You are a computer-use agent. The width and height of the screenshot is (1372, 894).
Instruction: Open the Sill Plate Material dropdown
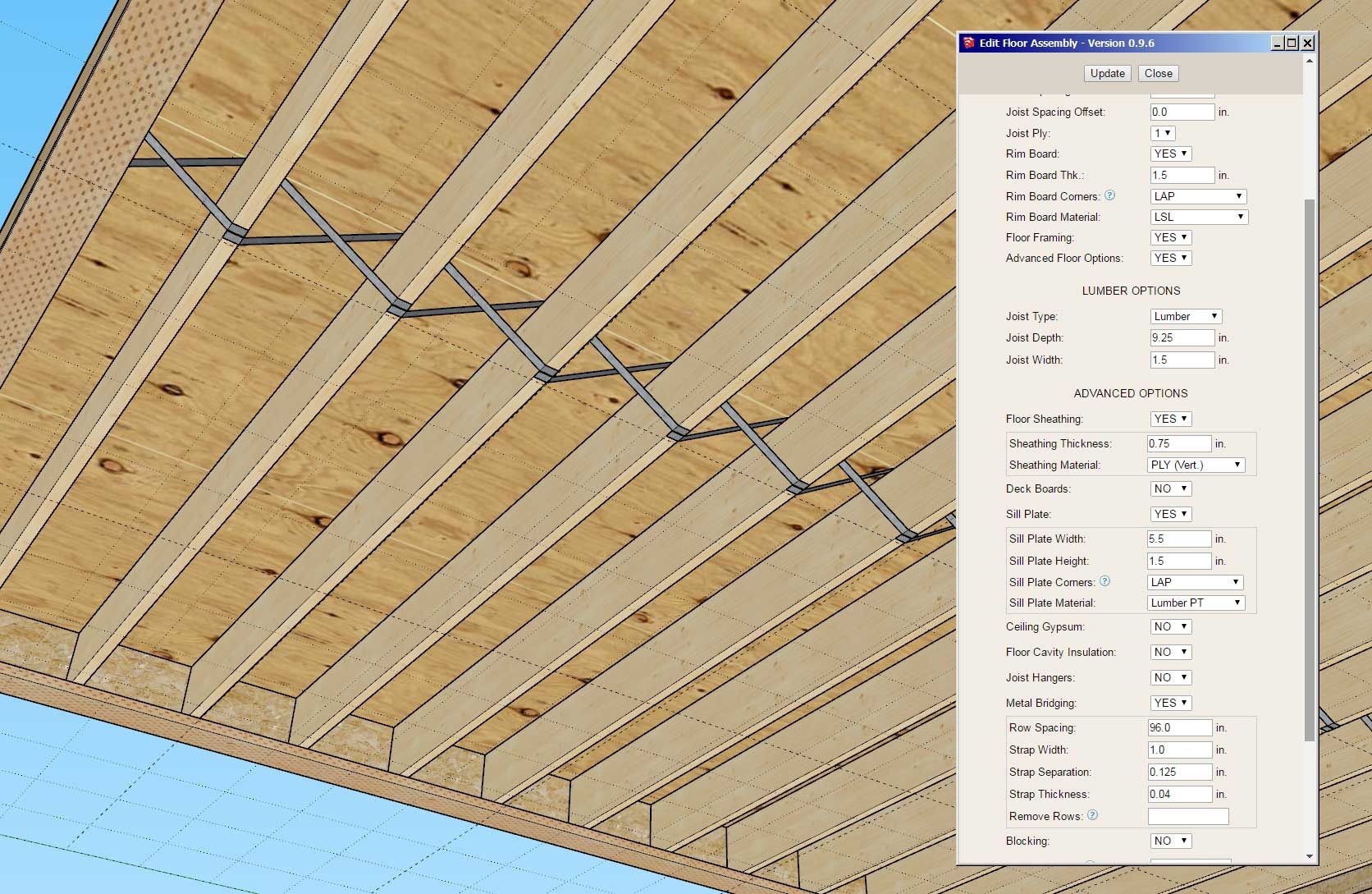coord(1196,603)
